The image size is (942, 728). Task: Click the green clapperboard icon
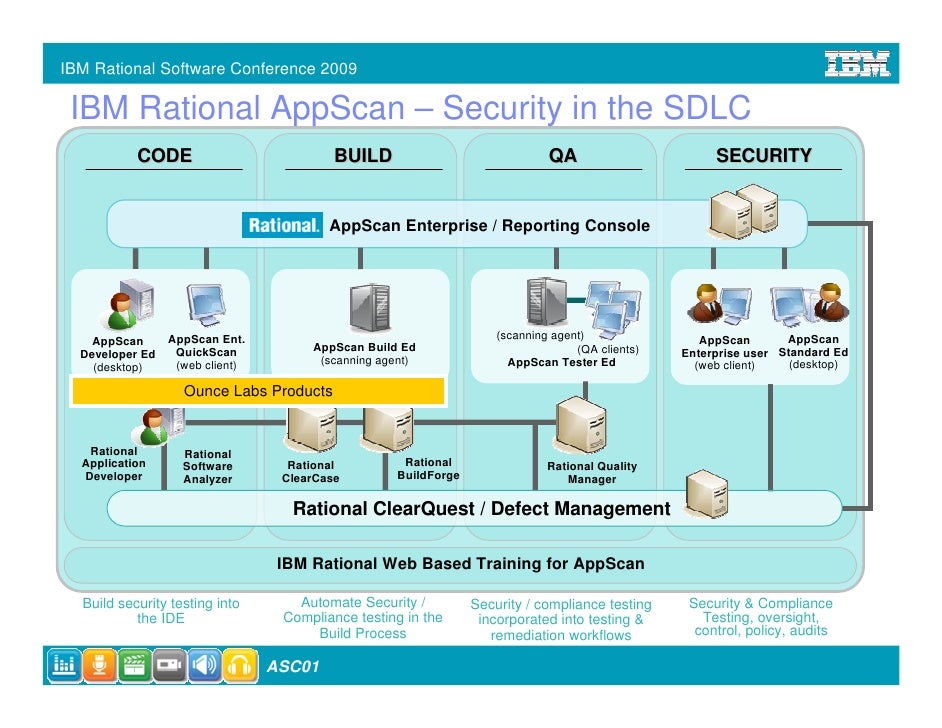point(135,666)
